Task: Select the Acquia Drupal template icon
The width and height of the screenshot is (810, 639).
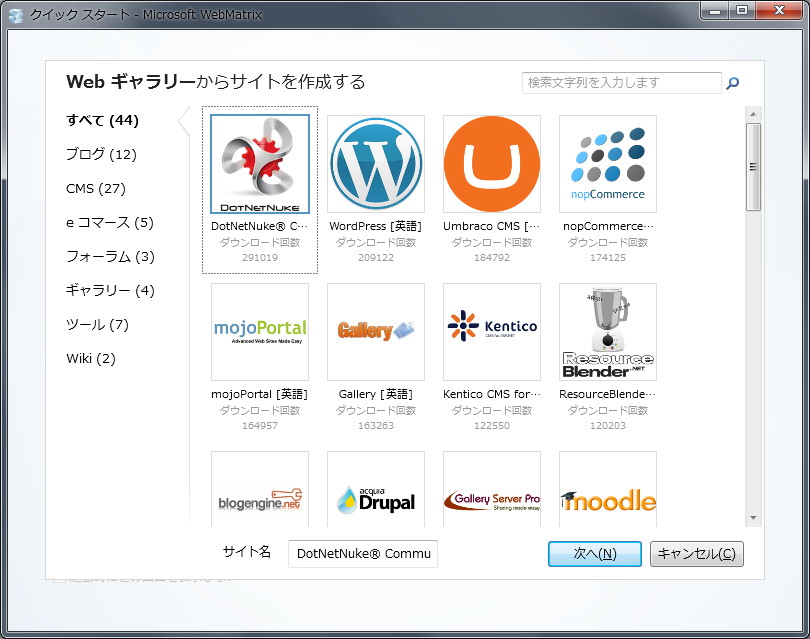Action: pos(375,497)
